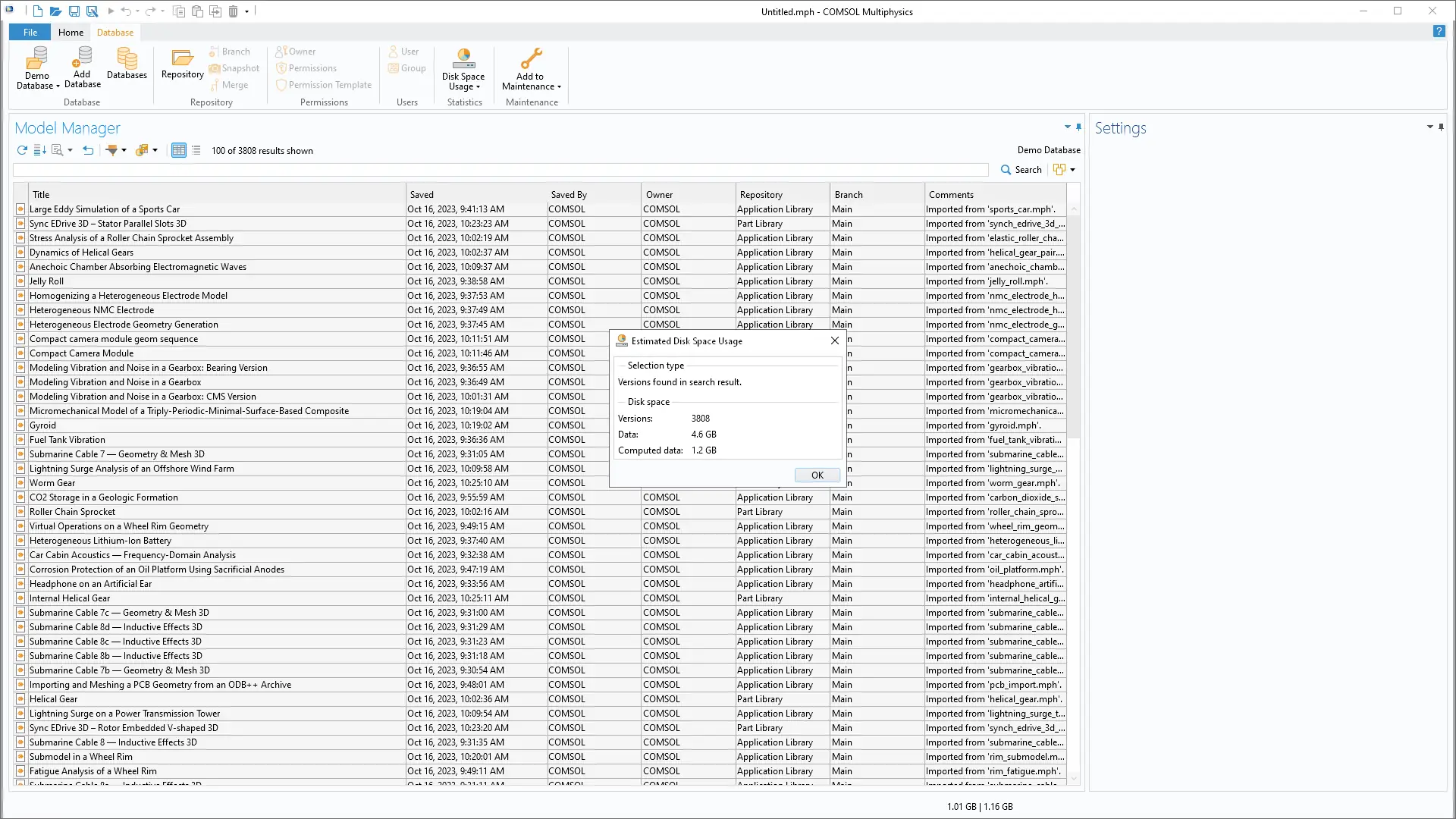
Task: Switch to table view toggle
Action: pos(179,150)
